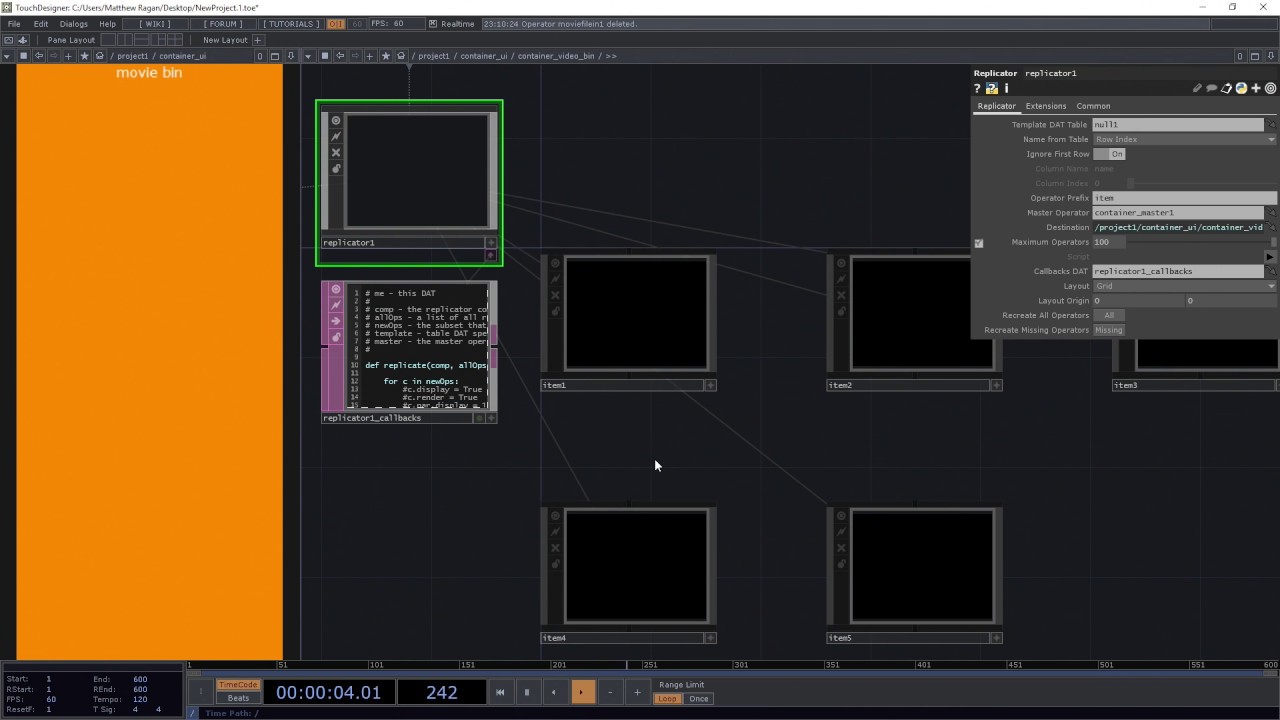The image size is (1280, 720).
Task: Click plus icon in left pane bar
Action: 68,56
